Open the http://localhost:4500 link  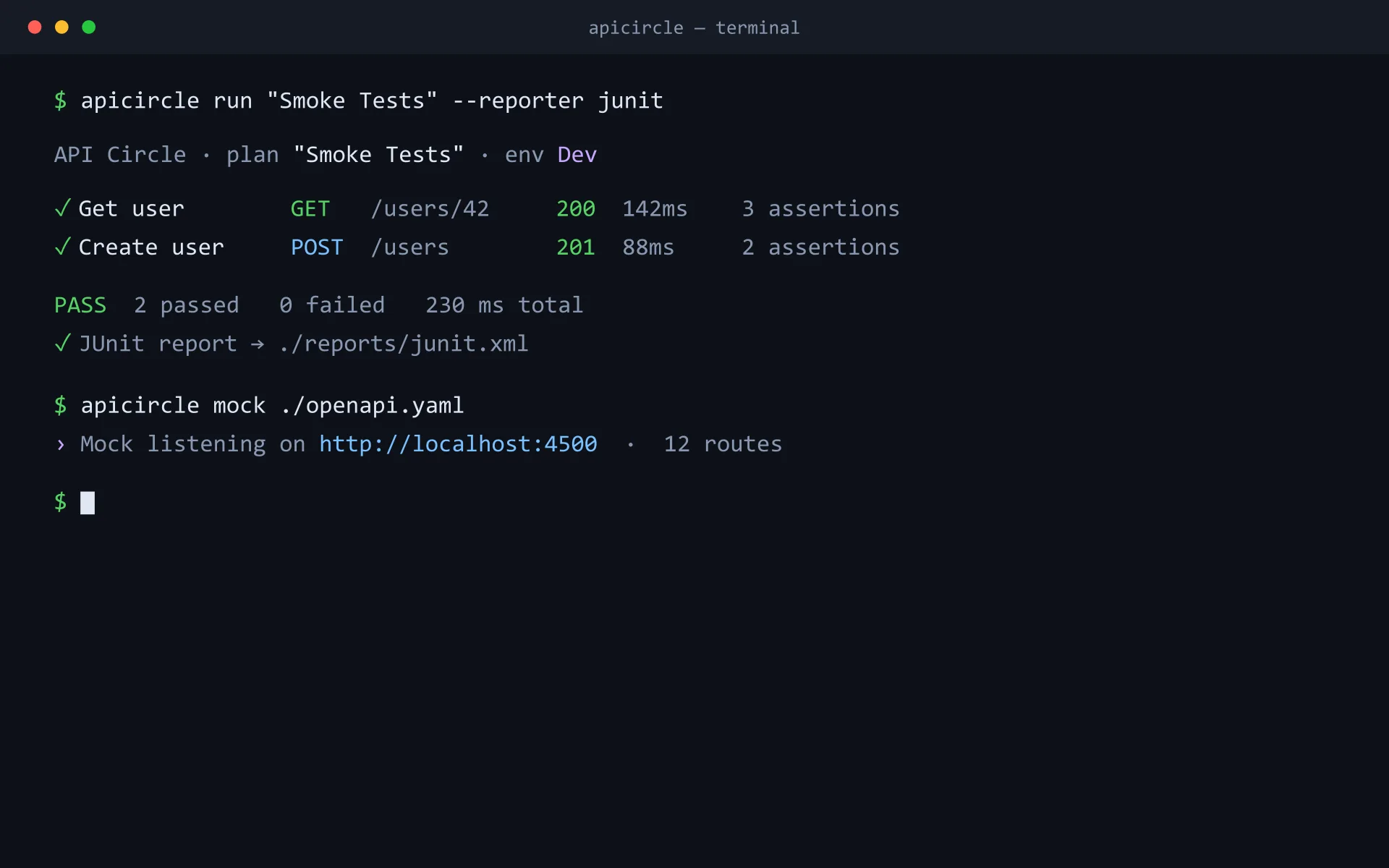[x=458, y=443]
